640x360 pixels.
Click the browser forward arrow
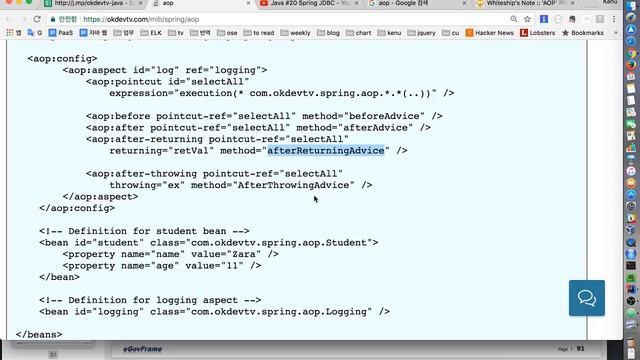coord(22,19)
